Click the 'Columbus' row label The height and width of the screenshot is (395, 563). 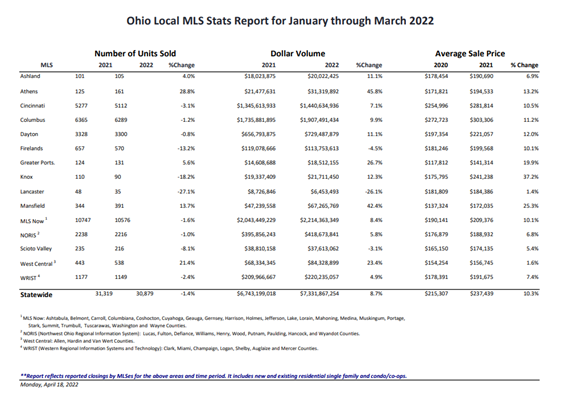click(x=33, y=120)
